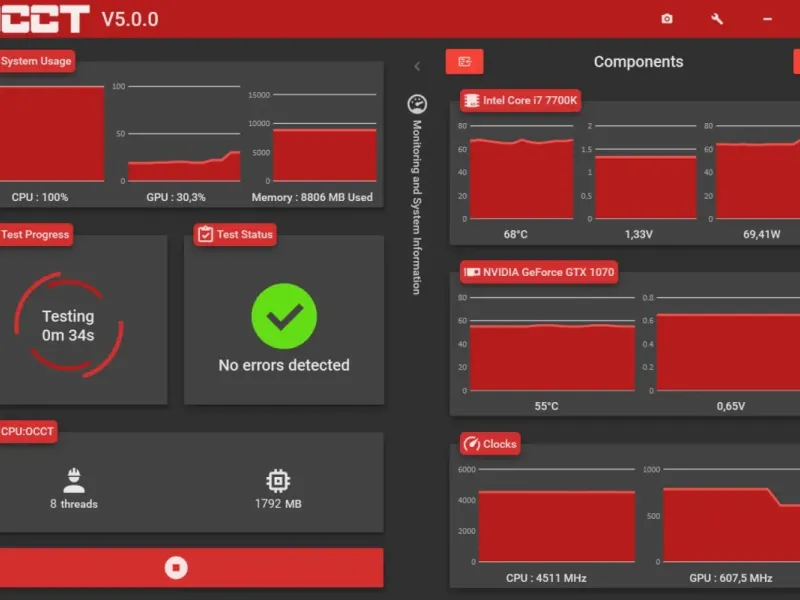Click the memory chip icon
The height and width of the screenshot is (600, 800).
(278, 481)
